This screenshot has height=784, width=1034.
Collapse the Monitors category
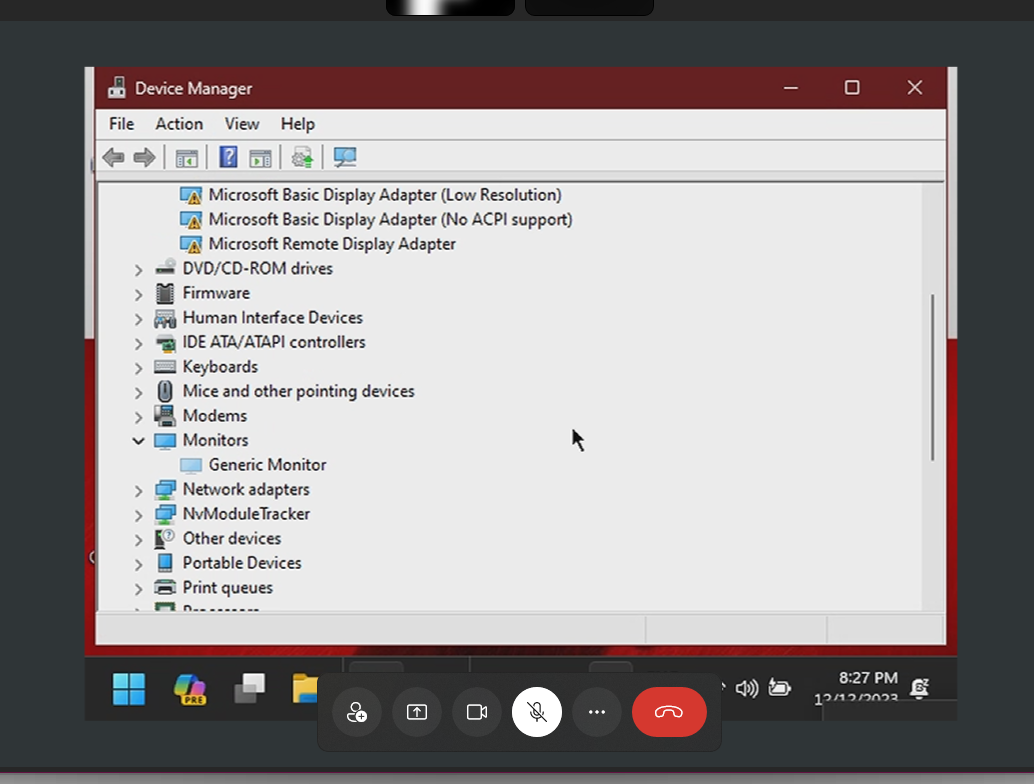tap(139, 441)
